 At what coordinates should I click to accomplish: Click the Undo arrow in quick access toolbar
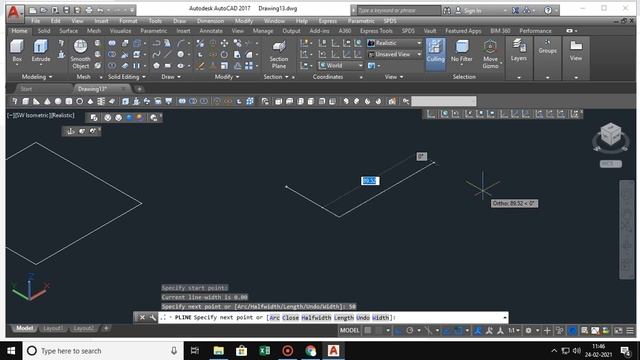tap(100, 10)
